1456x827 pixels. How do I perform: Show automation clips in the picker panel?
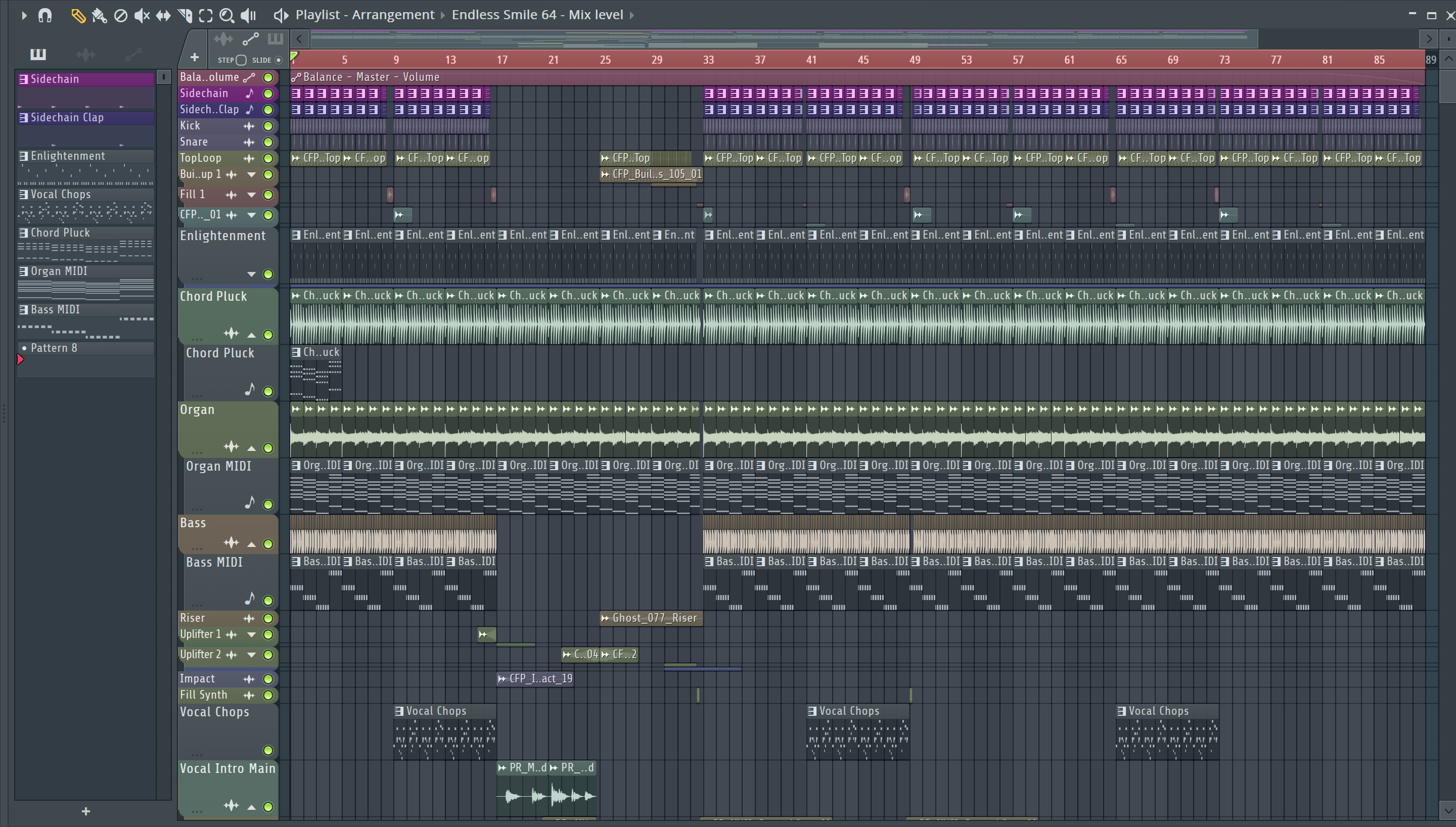[x=133, y=54]
